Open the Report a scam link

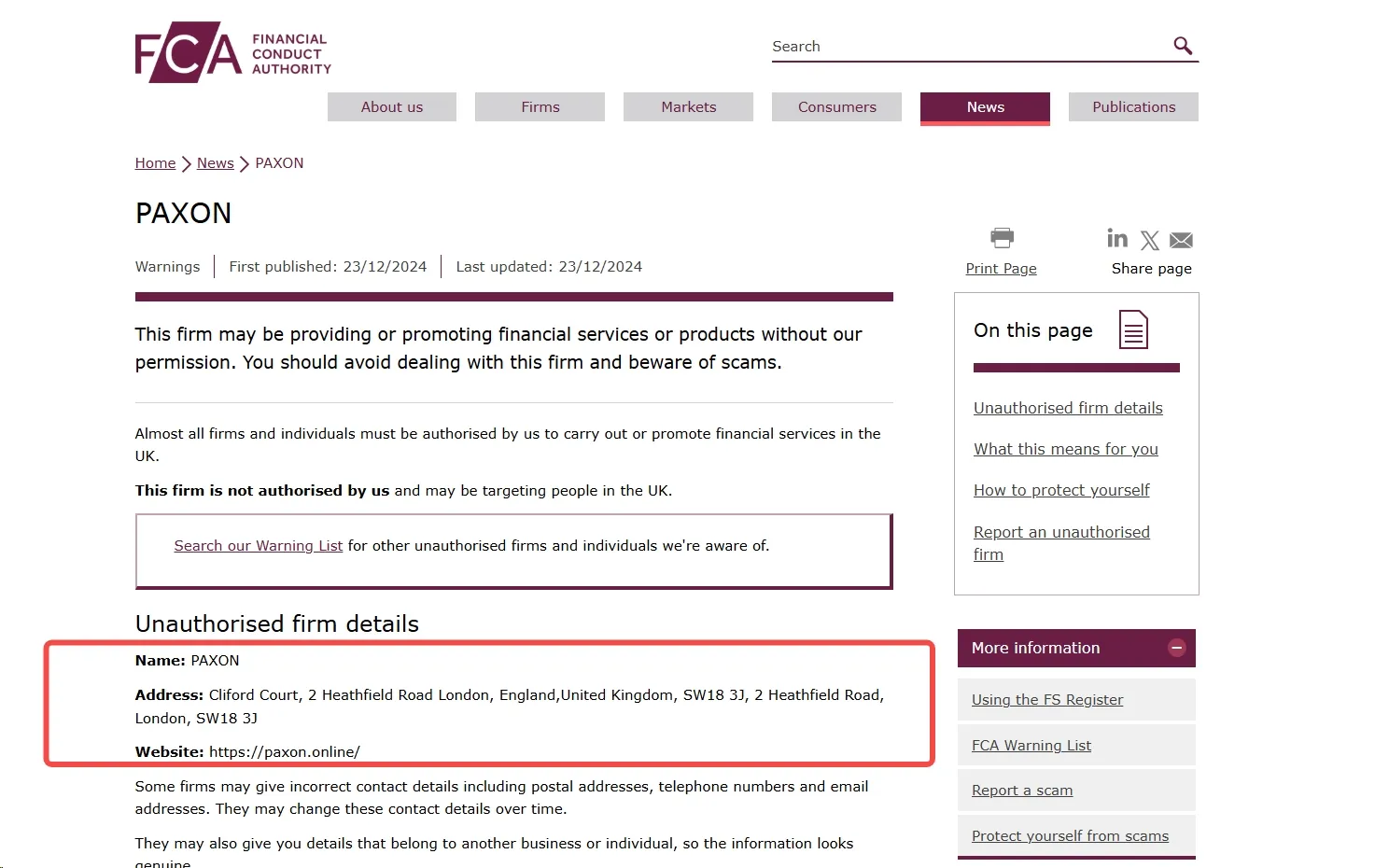click(1022, 791)
